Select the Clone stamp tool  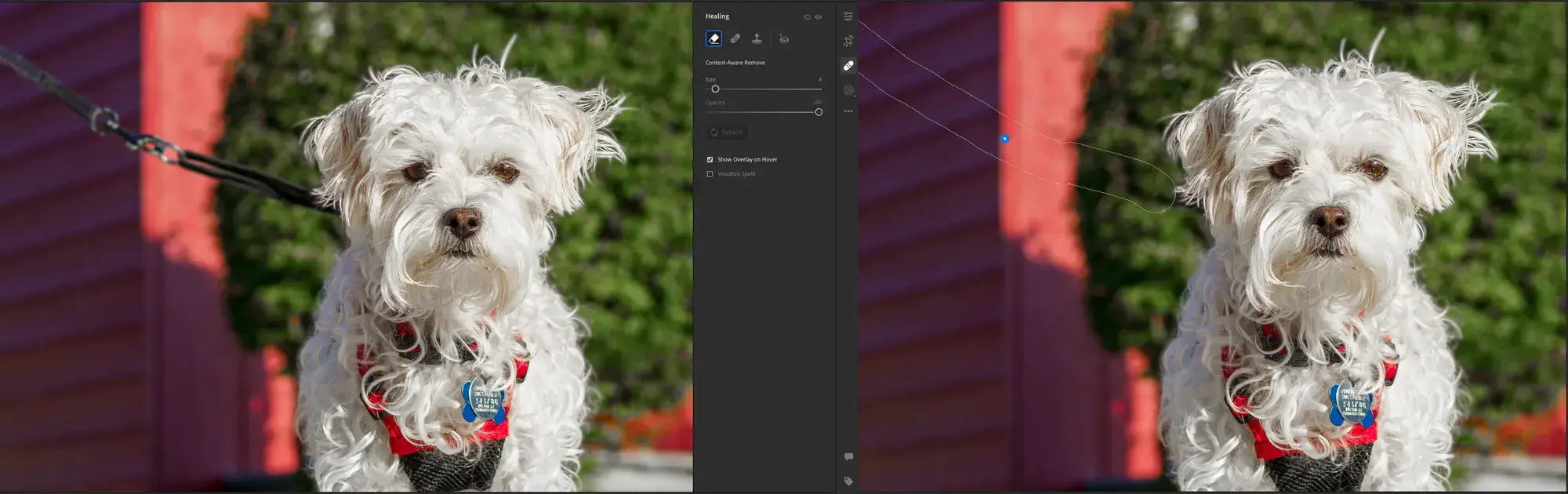coord(757,38)
